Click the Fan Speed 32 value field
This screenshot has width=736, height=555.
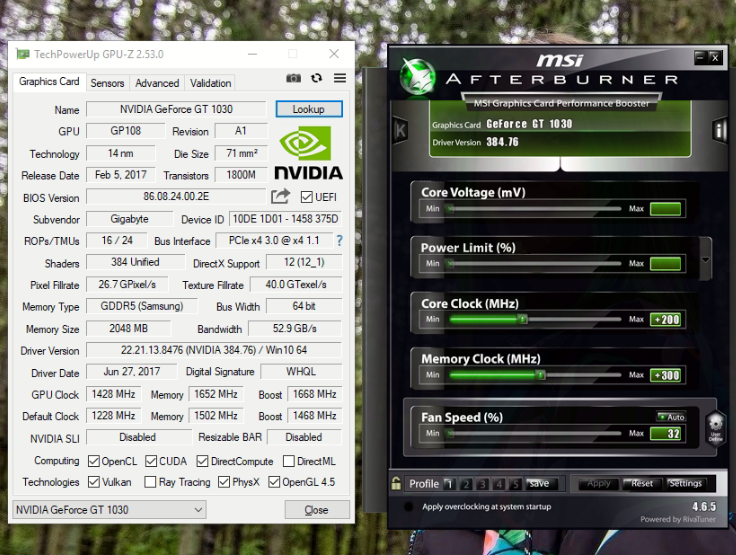665,433
